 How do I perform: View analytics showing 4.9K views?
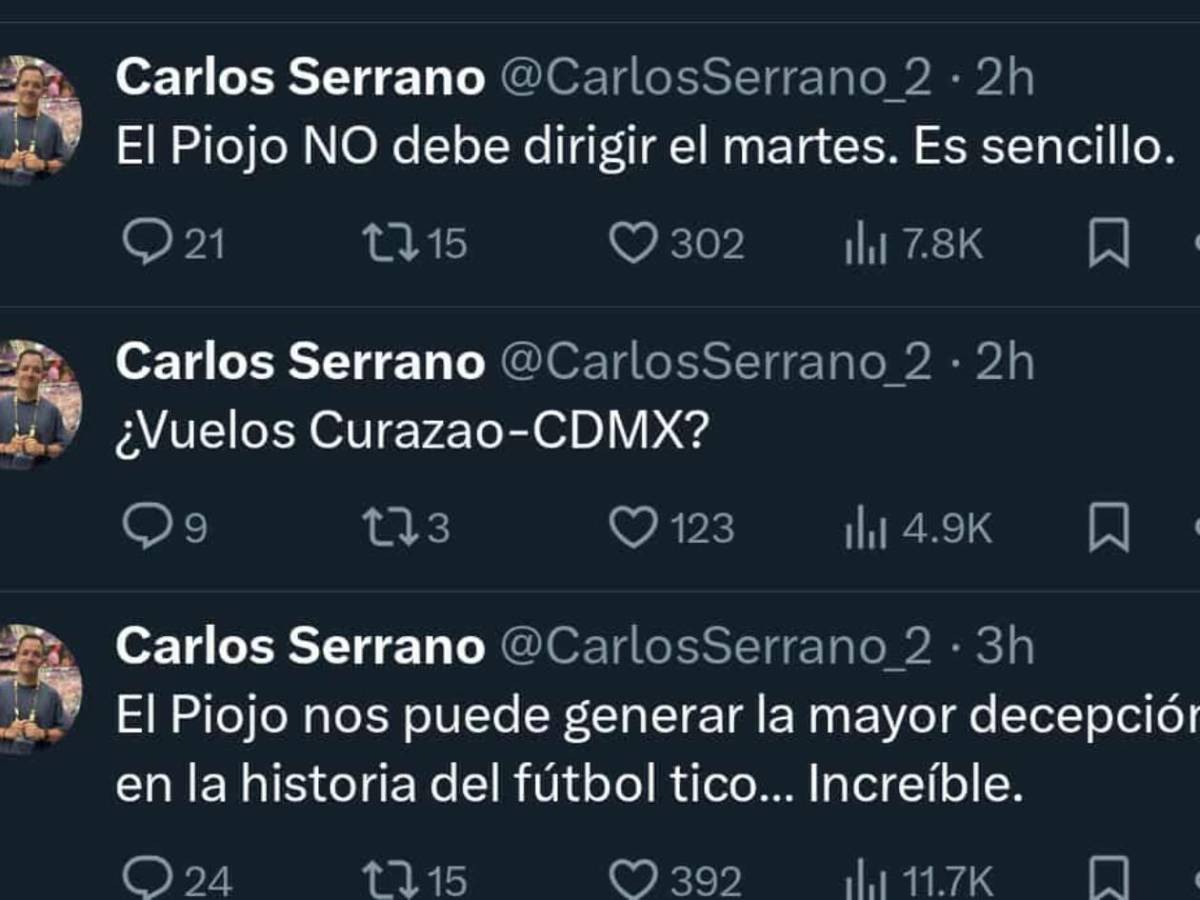(866, 529)
